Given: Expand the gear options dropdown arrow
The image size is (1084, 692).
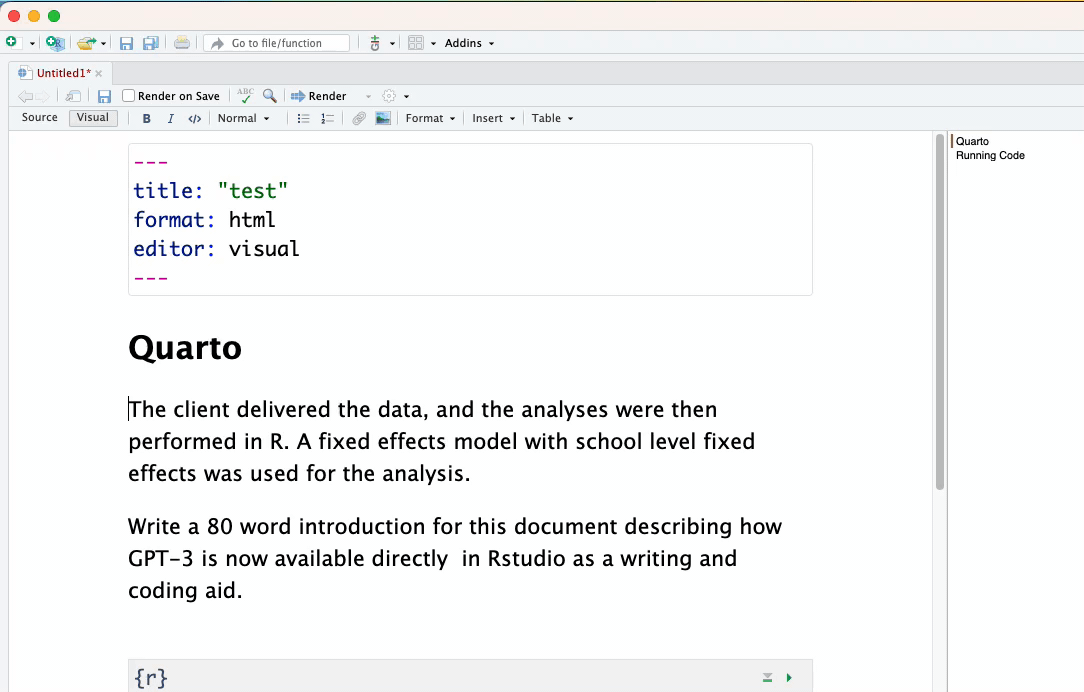Looking at the screenshot, I should pyautogui.click(x=406, y=97).
